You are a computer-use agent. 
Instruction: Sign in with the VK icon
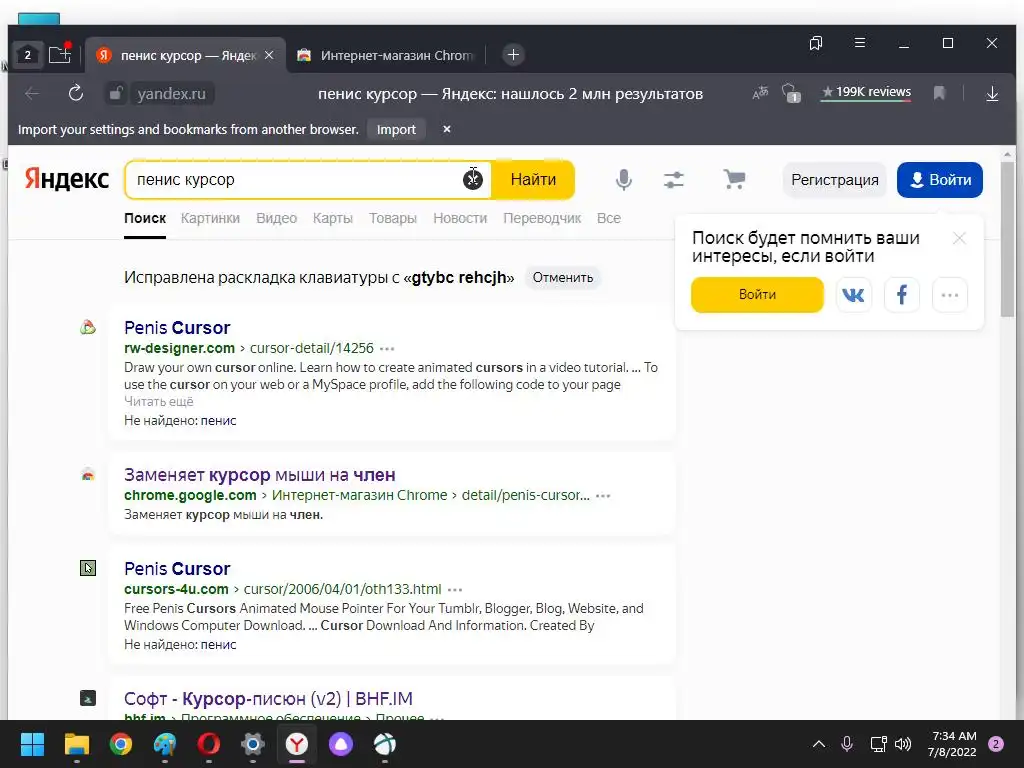[x=854, y=295]
